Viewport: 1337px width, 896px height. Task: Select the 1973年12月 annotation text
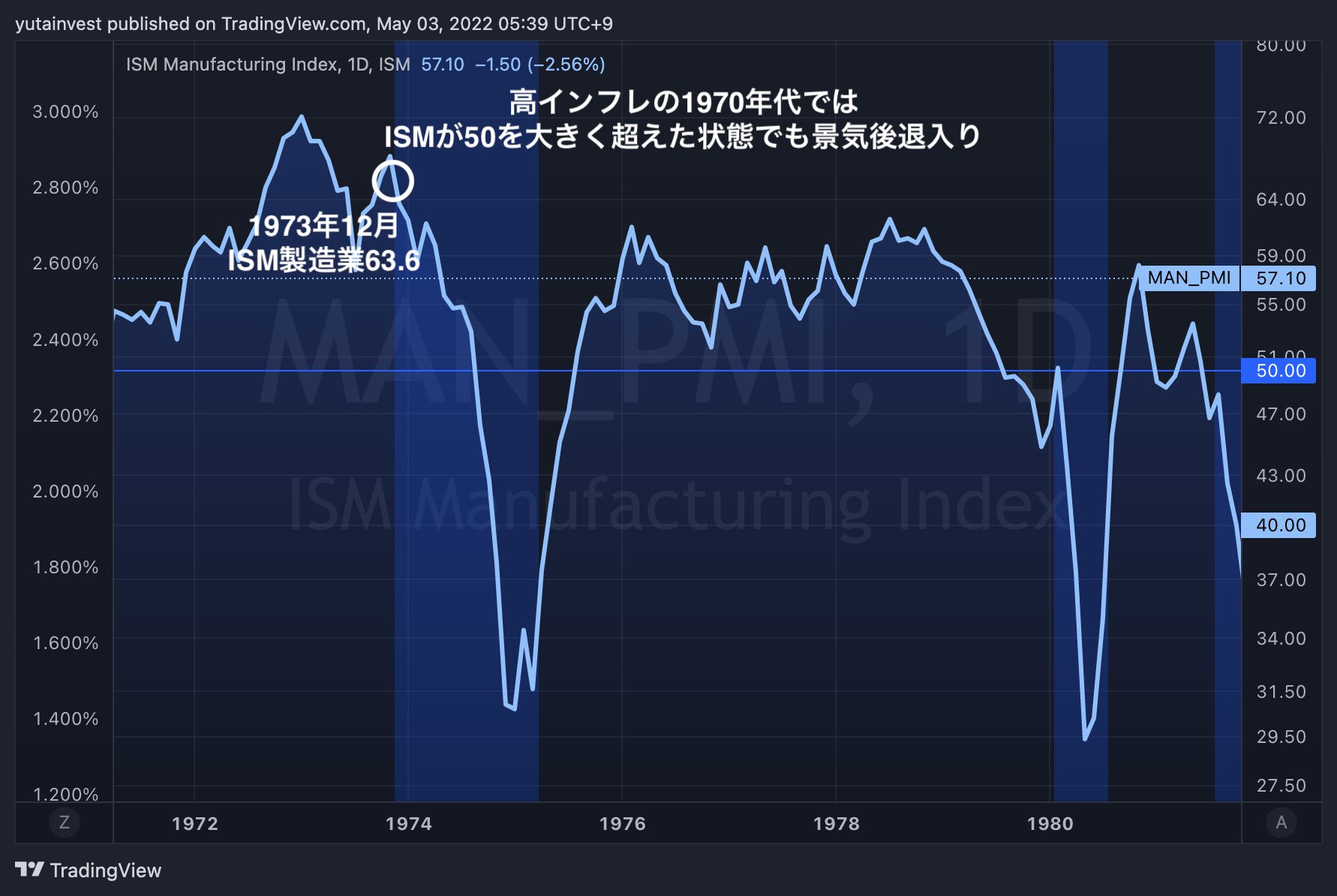click(323, 225)
